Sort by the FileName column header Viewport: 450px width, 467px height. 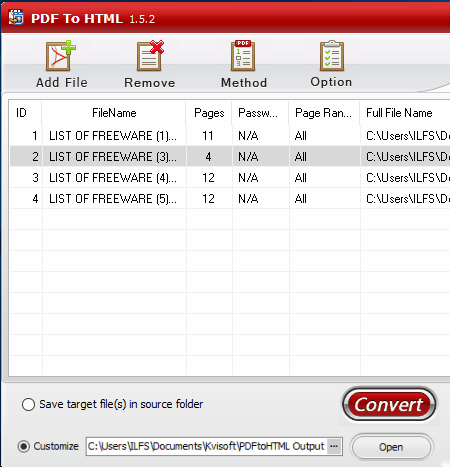click(114, 113)
